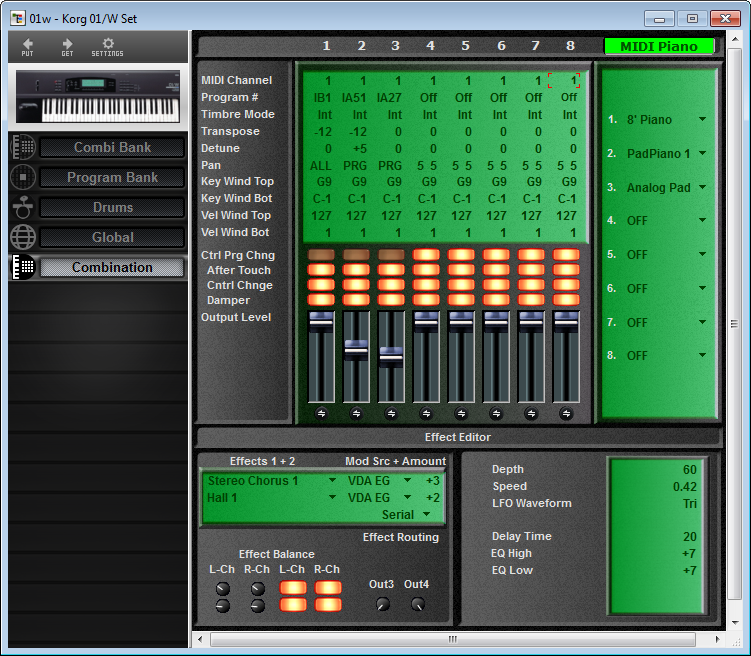The width and height of the screenshot is (751, 656).
Task: Click the Delay Time value 20
Action: click(x=690, y=537)
